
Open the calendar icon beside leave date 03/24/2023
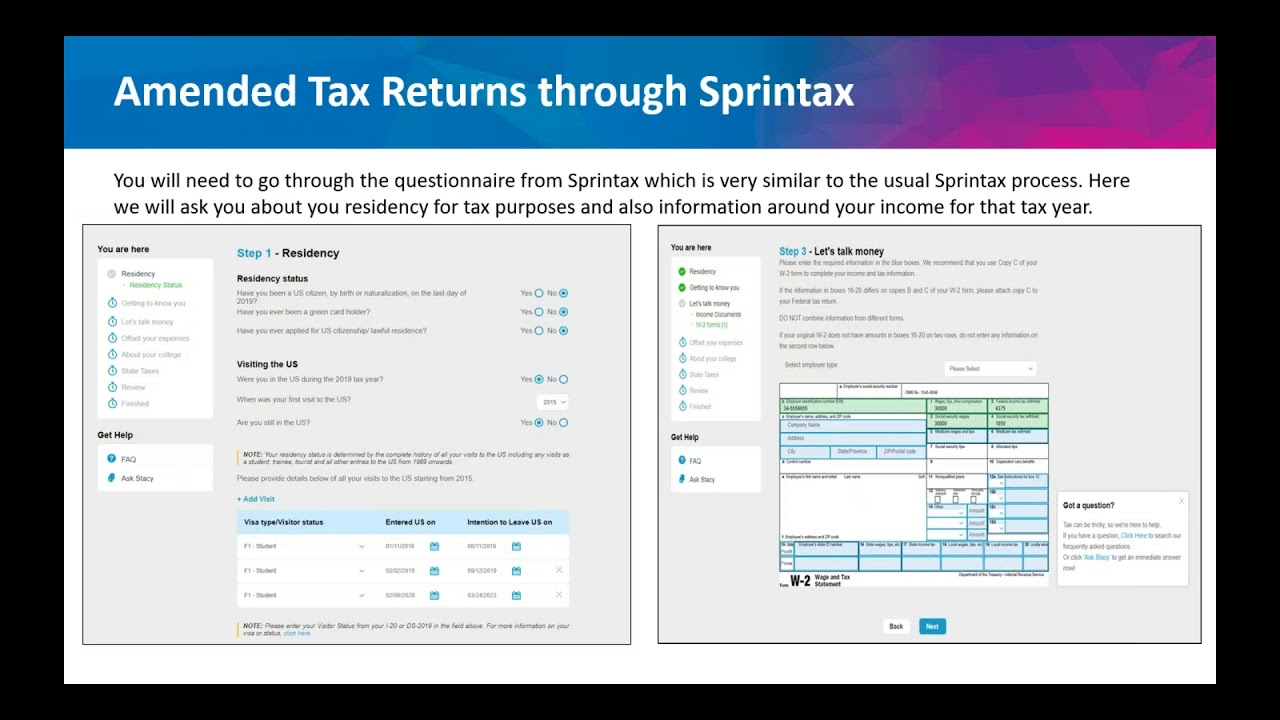(x=516, y=595)
